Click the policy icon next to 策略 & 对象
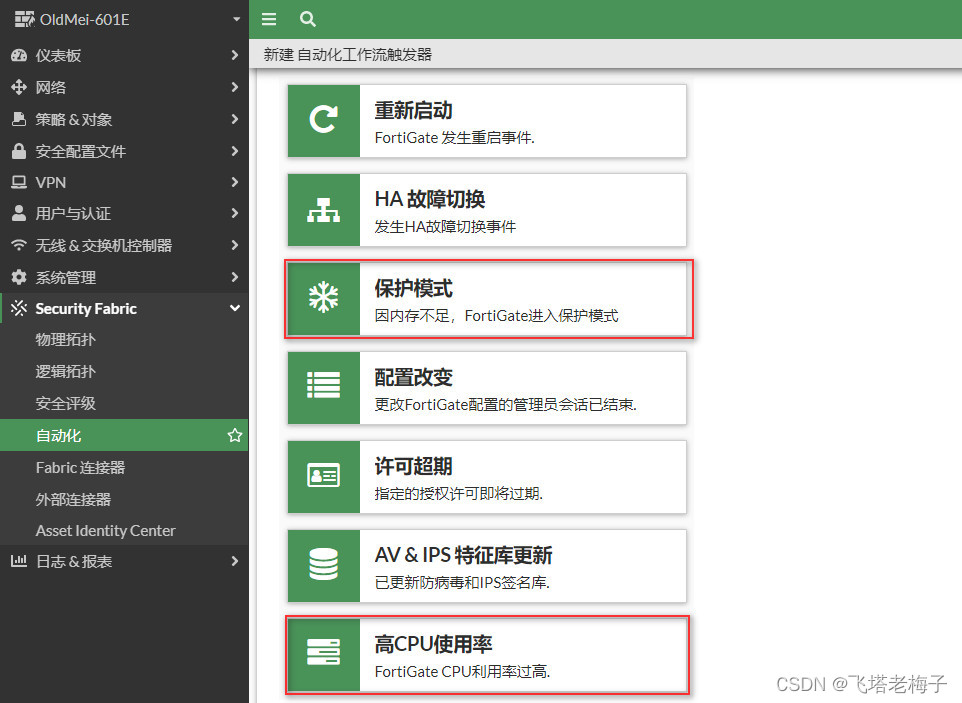 point(19,119)
